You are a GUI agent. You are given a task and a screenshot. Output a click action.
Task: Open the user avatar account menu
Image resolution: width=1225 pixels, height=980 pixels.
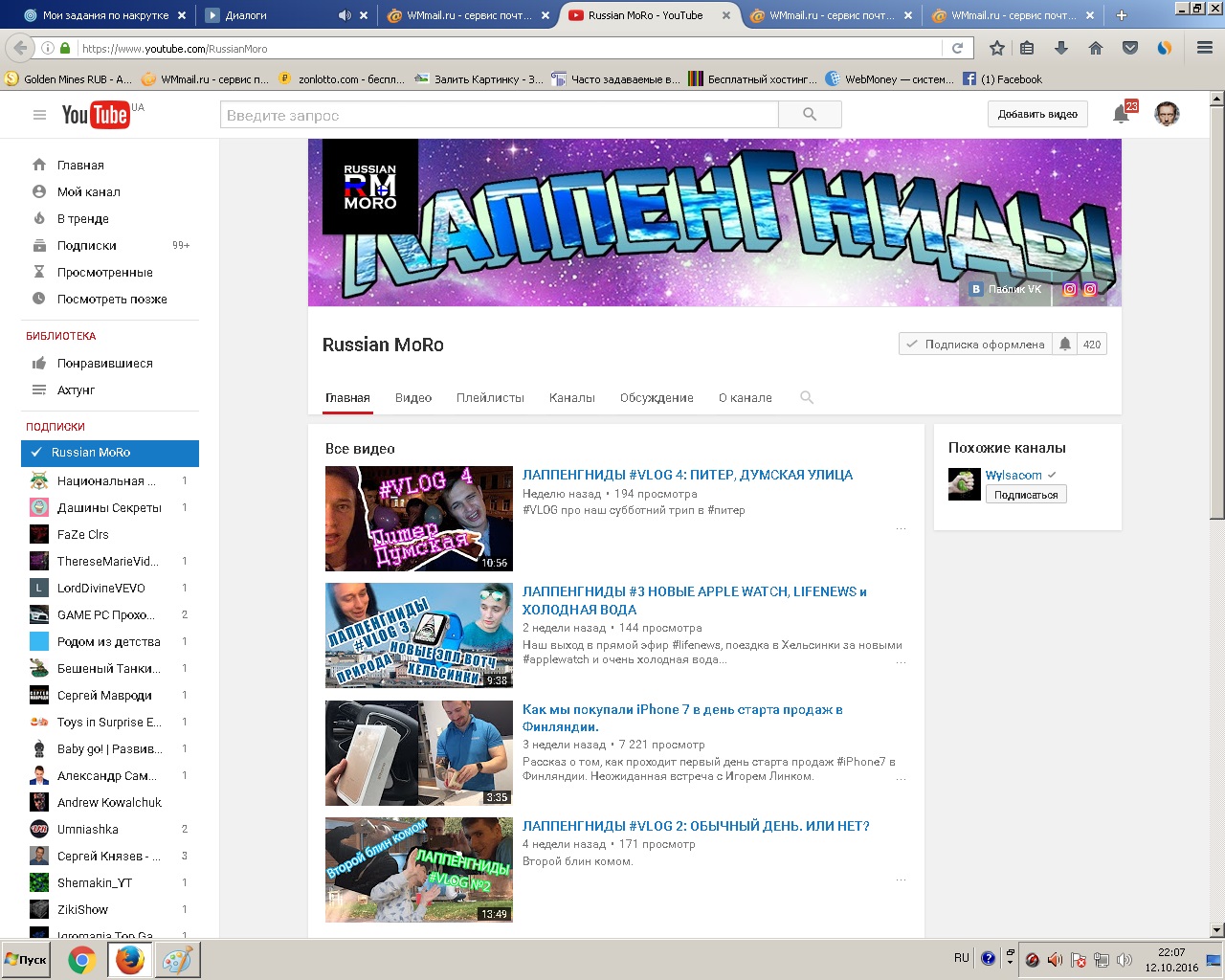[1166, 114]
